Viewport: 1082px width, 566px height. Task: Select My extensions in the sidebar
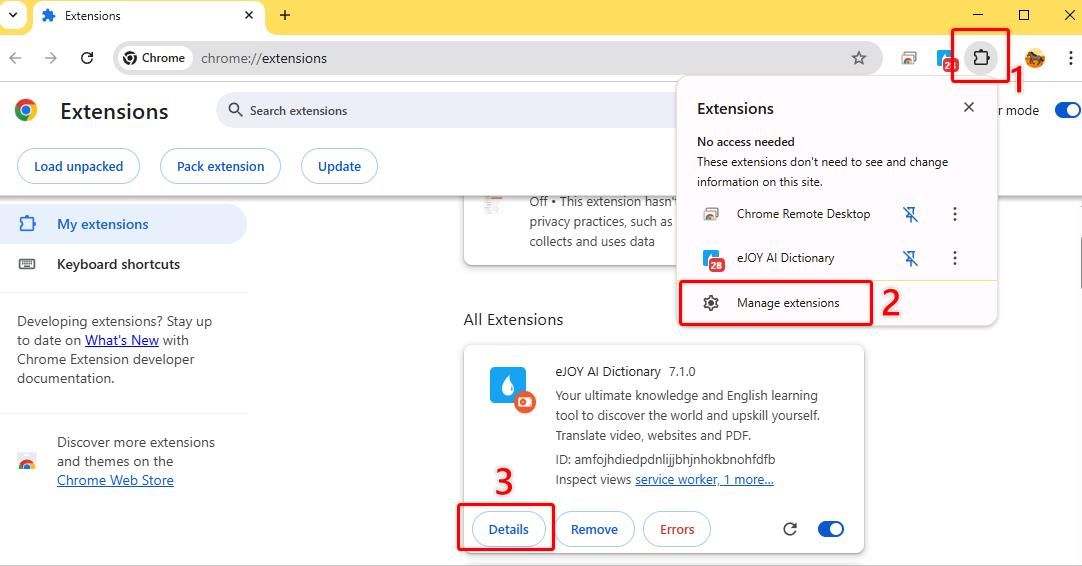123,224
